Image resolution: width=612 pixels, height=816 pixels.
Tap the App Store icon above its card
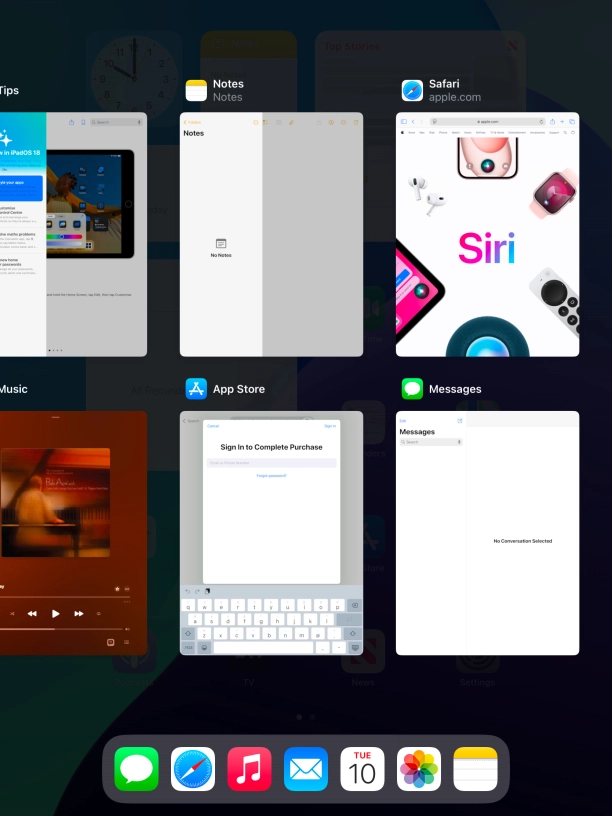(196, 389)
